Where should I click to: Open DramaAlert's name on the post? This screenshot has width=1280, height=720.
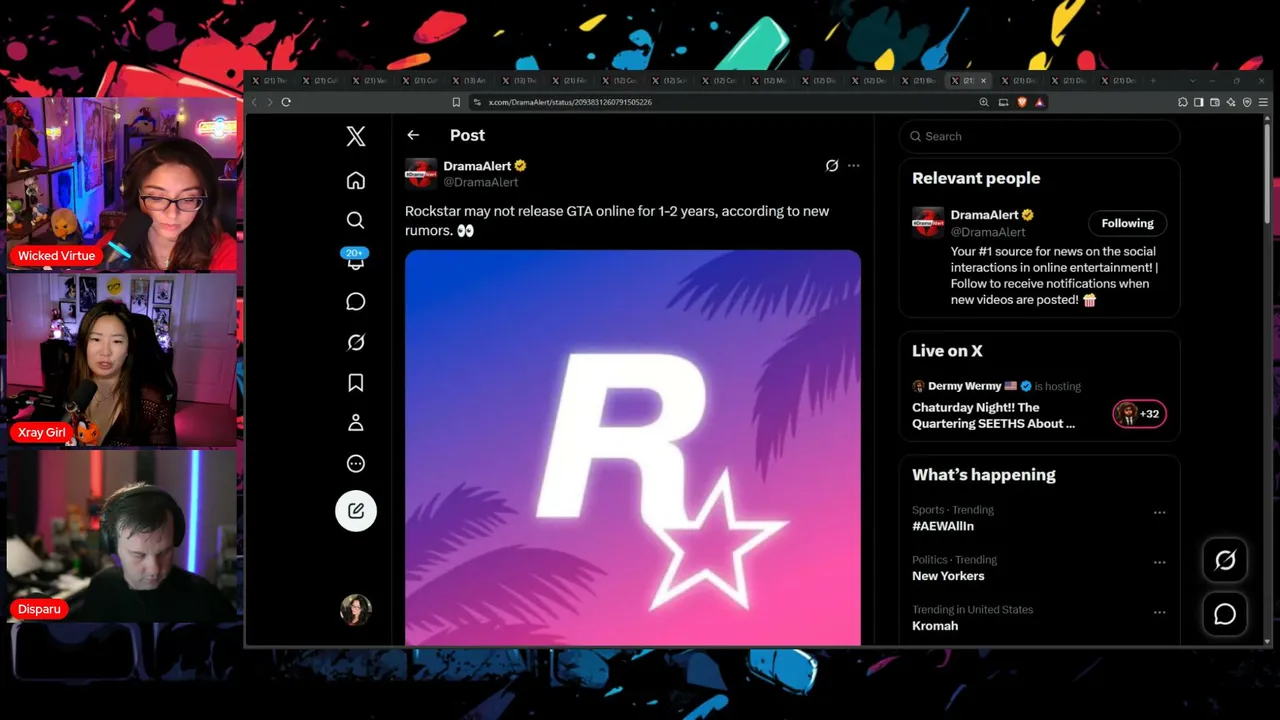click(x=477, y=166)
